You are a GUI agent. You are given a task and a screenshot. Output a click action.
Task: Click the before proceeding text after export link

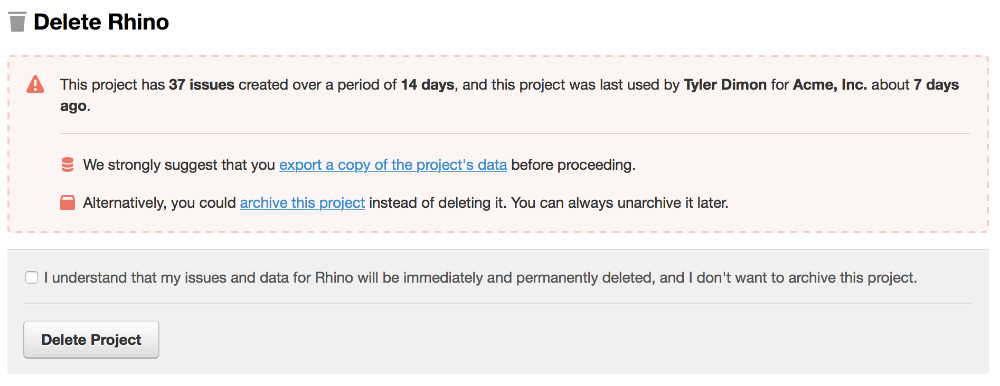pyautogui.click(x=573, y=165)
